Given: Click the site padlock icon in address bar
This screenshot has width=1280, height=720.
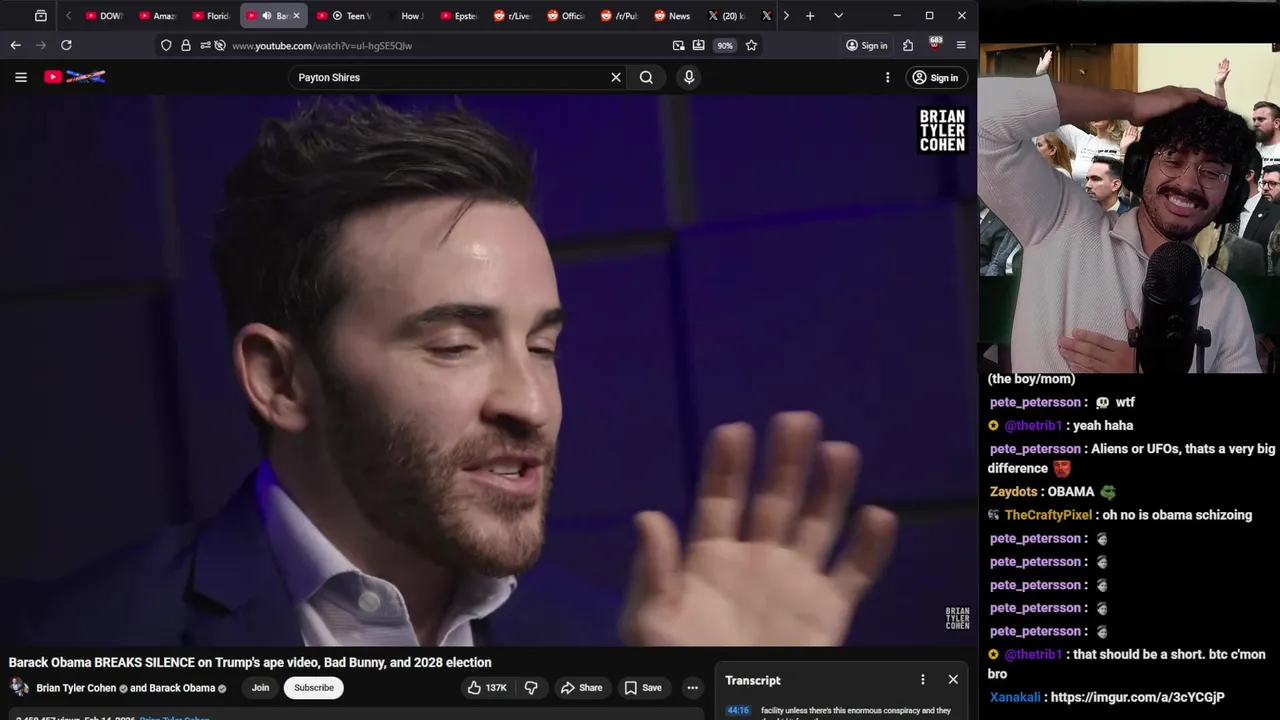Looking at the screenshot, I should [x=185, y=45].
